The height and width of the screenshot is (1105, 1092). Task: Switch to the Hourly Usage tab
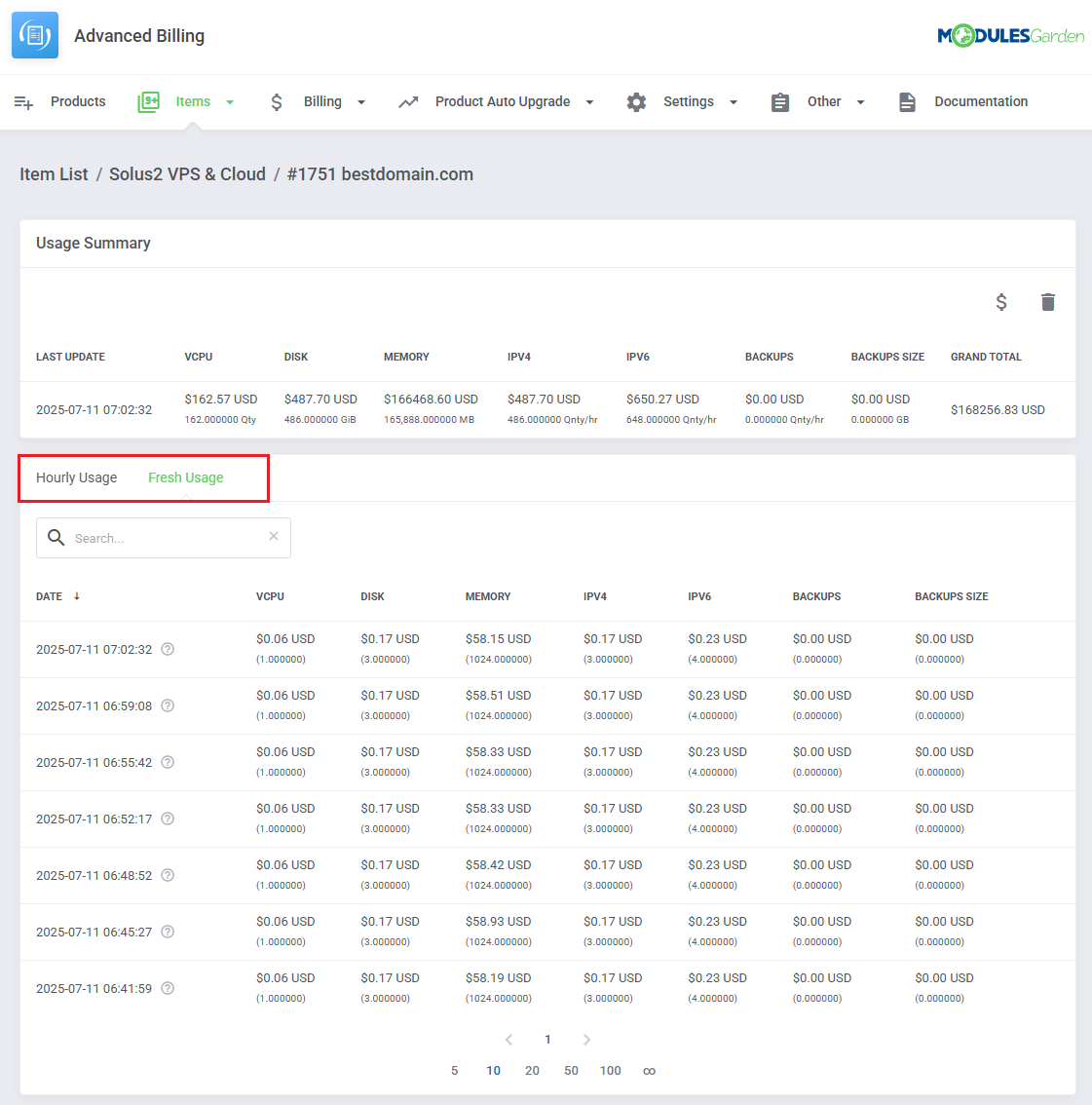point(76,477)
